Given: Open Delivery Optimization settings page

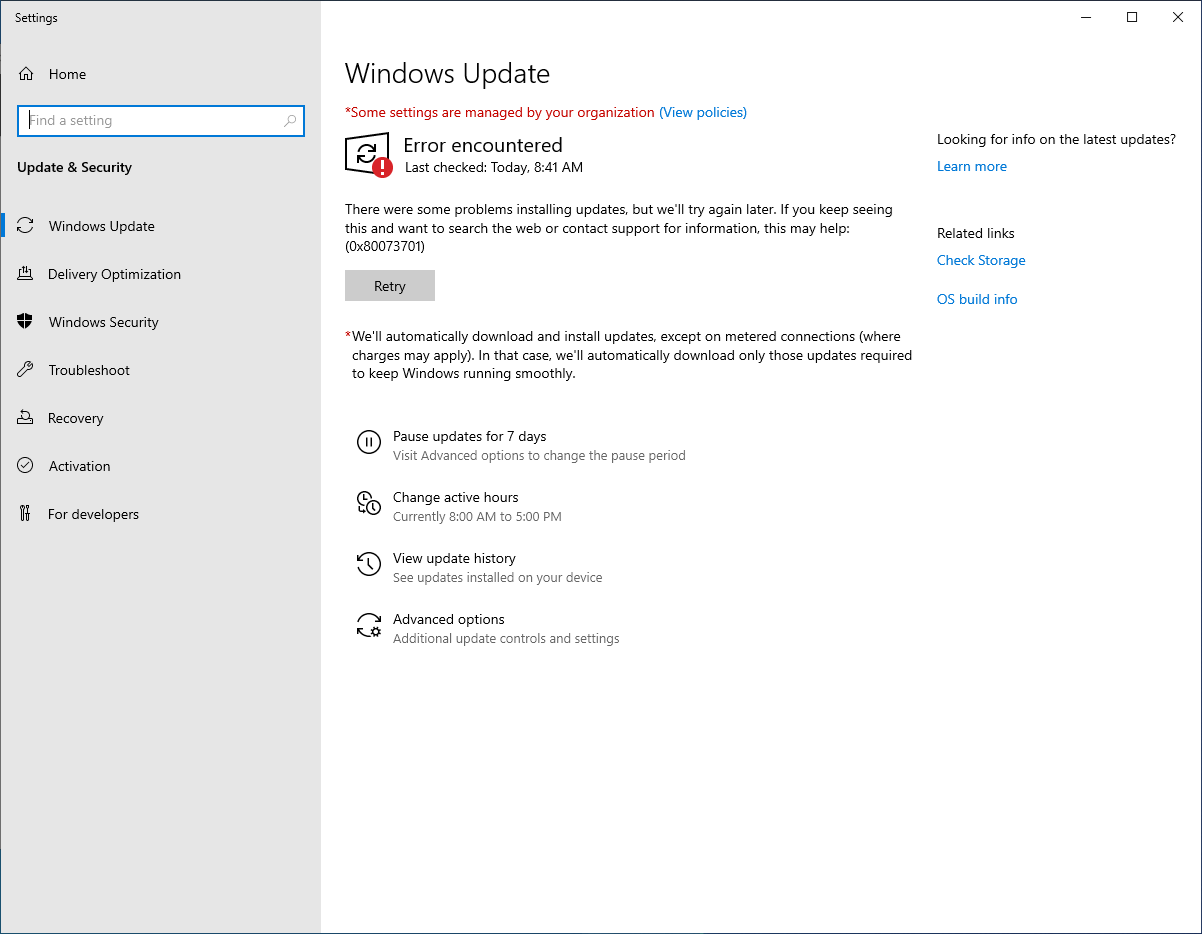Looking at the screenshot, I should [160, 274].
